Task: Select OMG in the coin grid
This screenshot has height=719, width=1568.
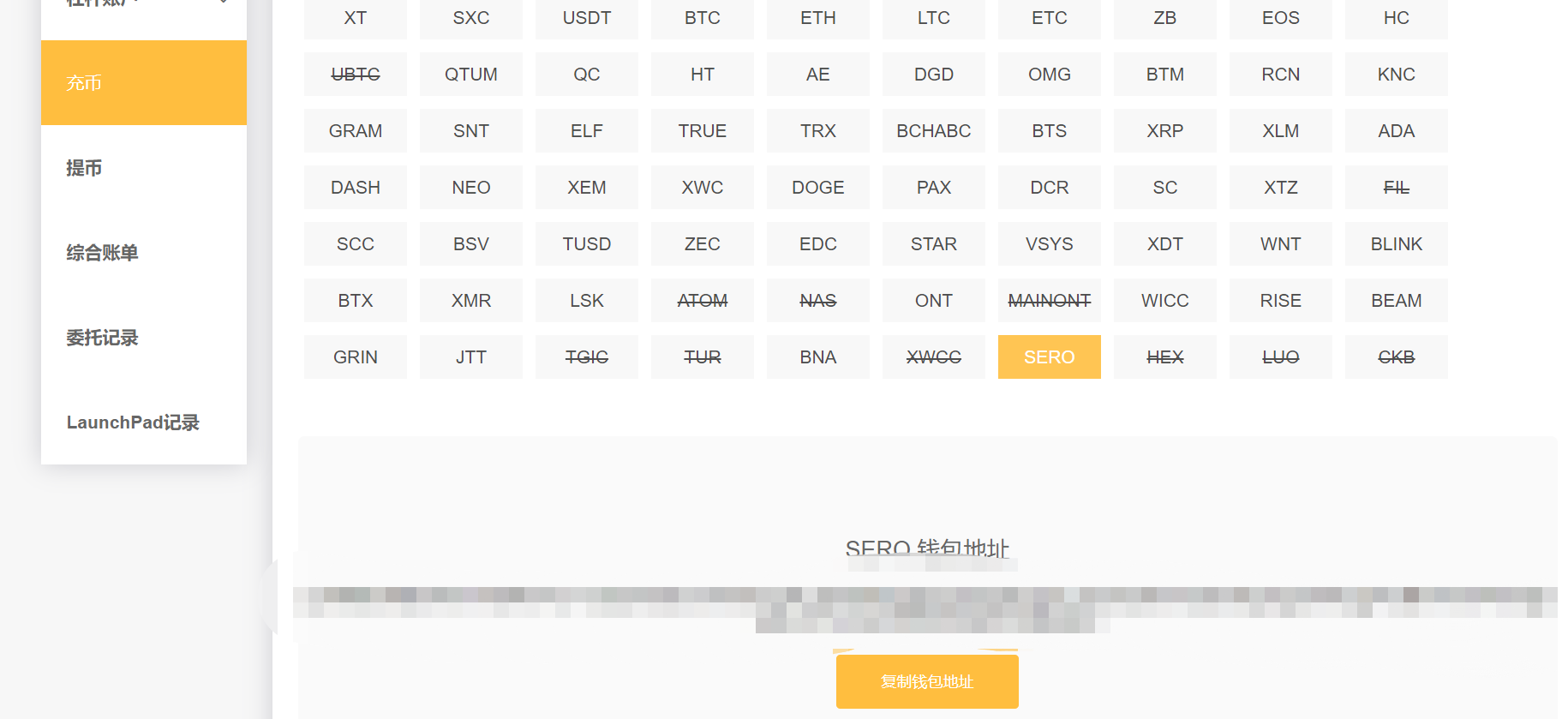Action: click(x=1050, y=75)
